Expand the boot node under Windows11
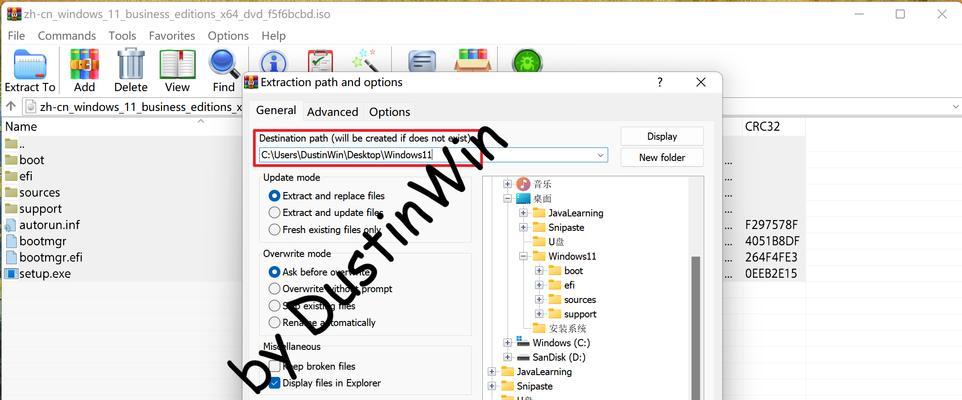Viewport: 962px width, 400px height. click(539, 271)
